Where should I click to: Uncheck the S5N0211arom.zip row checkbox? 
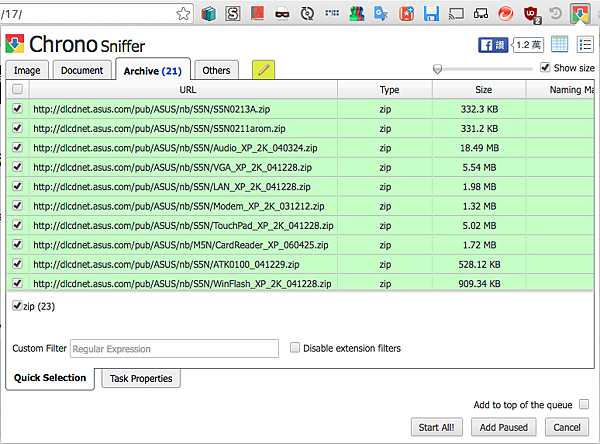pos(17,128)
